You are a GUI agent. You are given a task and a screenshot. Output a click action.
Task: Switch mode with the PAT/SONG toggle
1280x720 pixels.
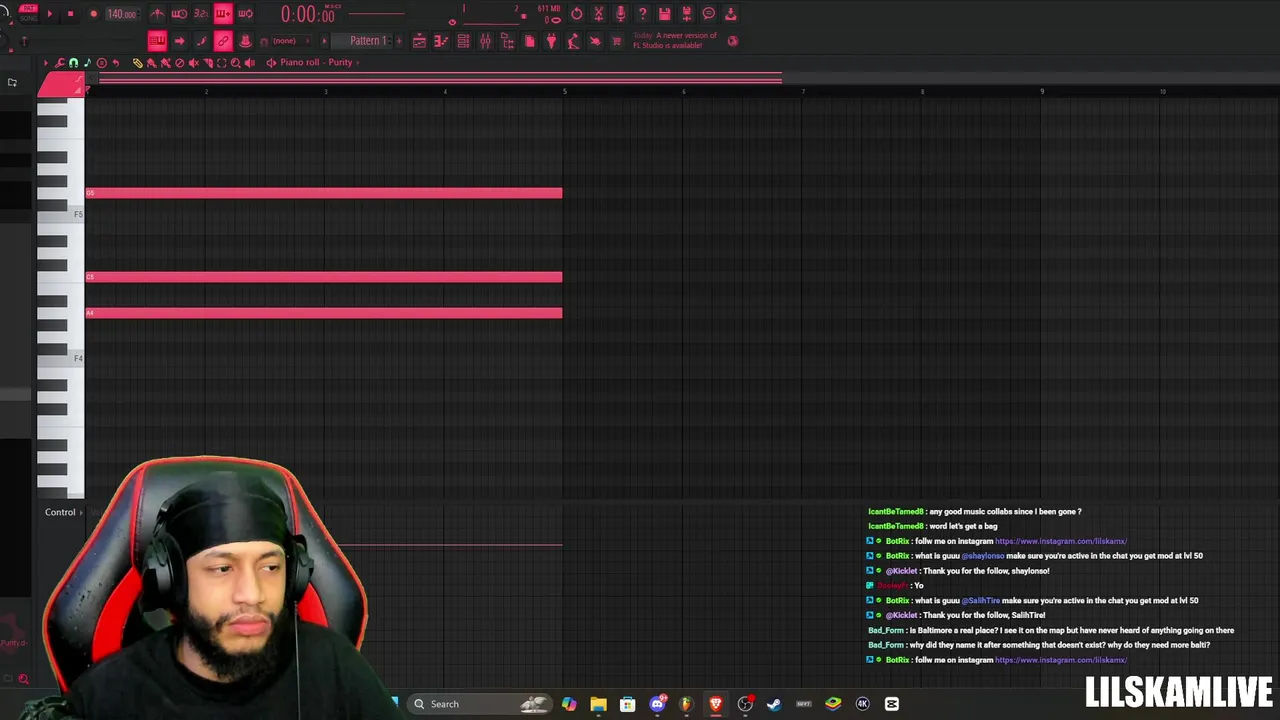coord(29,14)
